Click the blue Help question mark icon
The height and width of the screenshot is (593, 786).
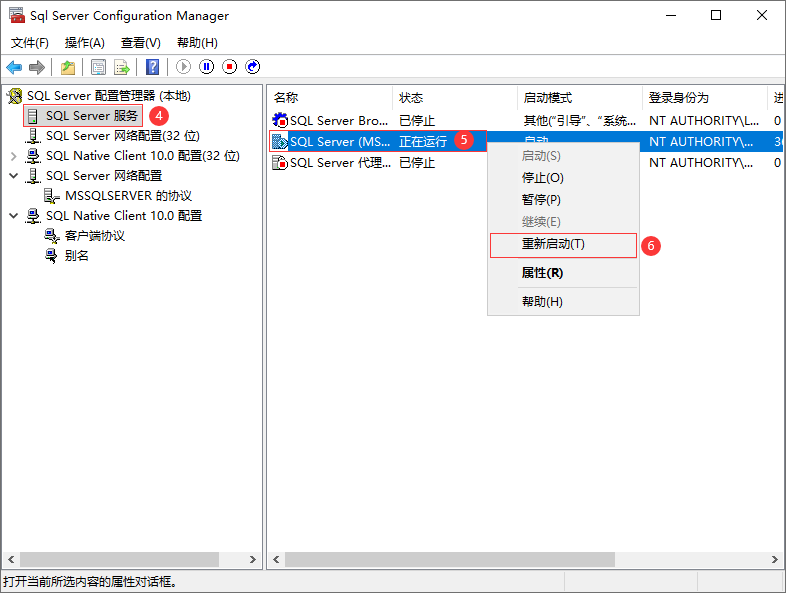pyautogui.click(x=152, y=67)
